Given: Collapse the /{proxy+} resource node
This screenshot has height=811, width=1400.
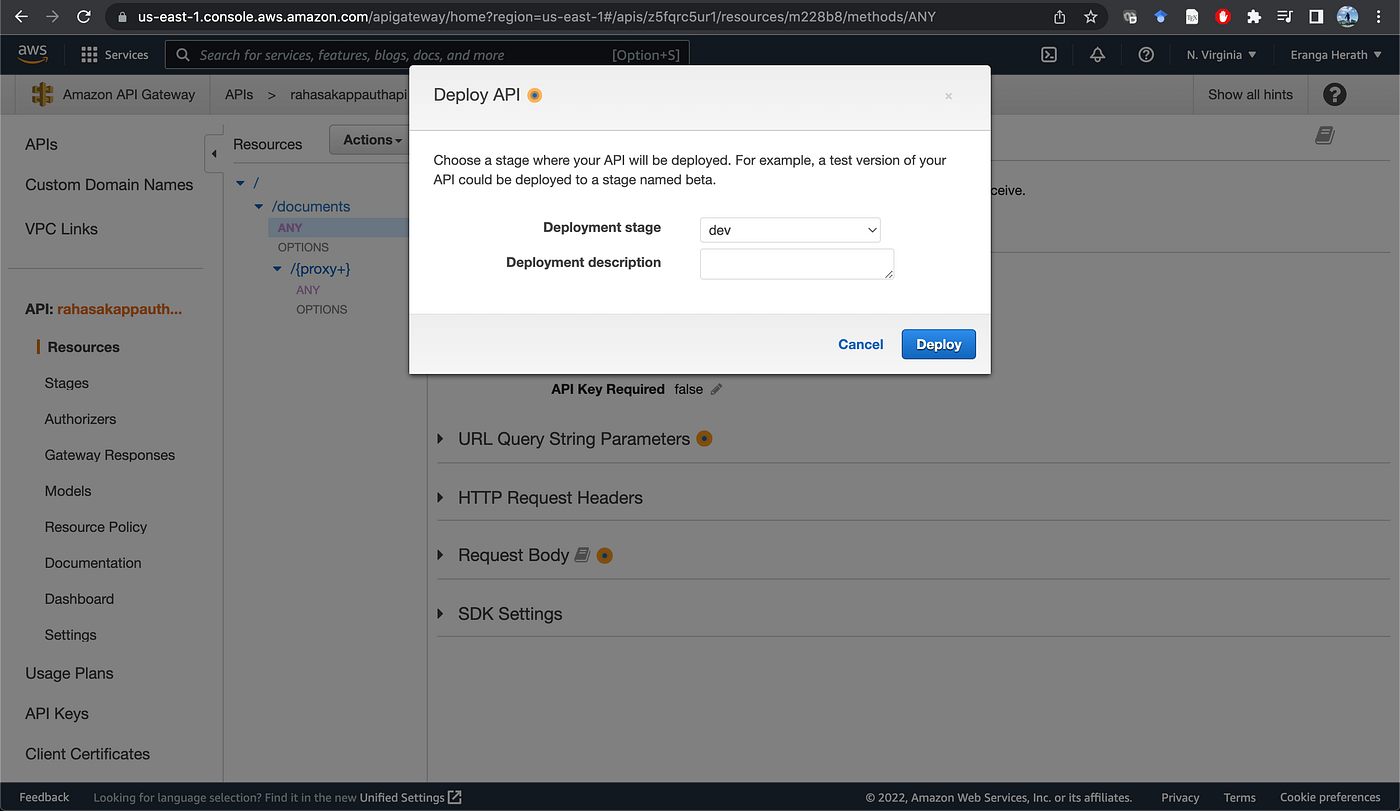Looking at the screenshot, I should [278, 269].
